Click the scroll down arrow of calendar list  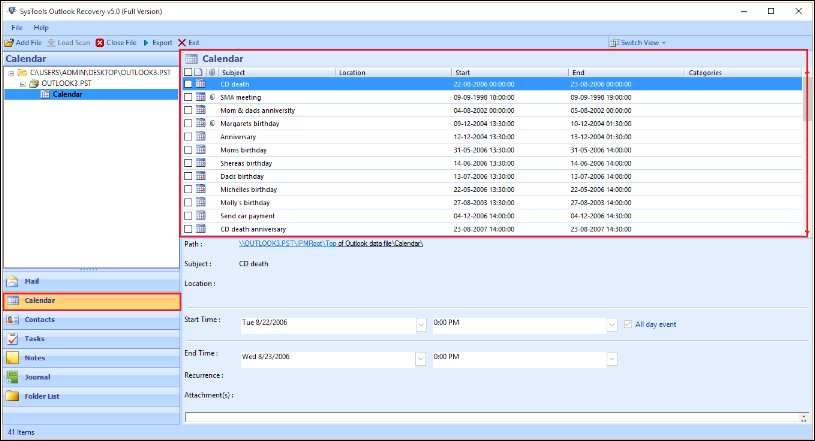807,232
